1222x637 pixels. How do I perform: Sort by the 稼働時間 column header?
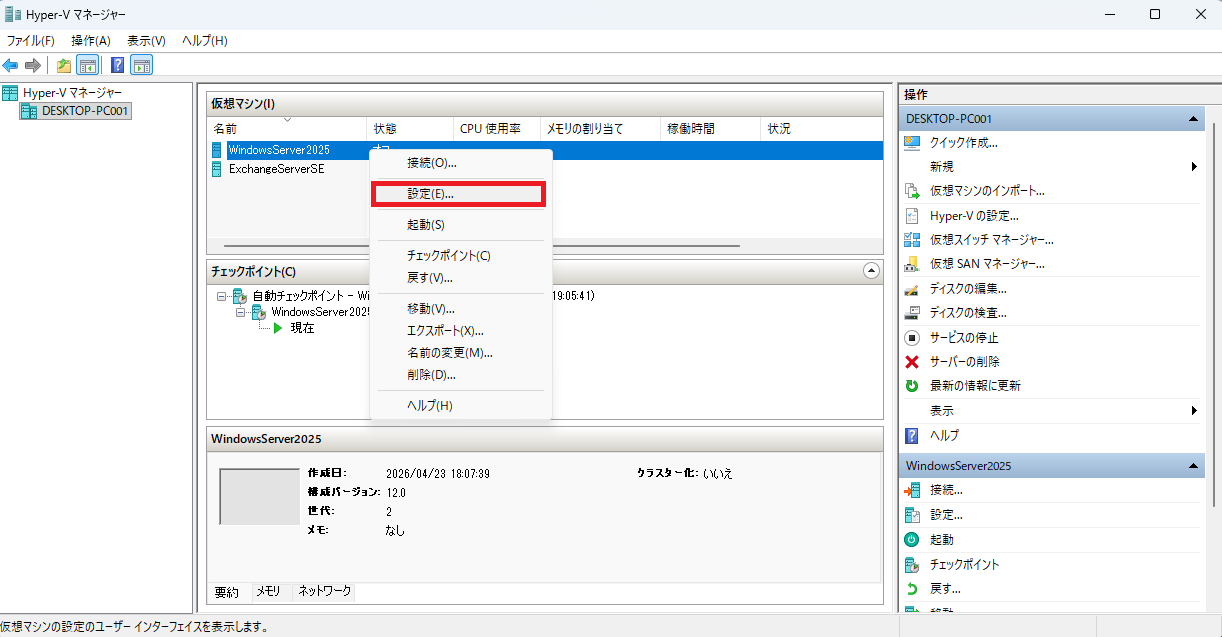(711, 129)
